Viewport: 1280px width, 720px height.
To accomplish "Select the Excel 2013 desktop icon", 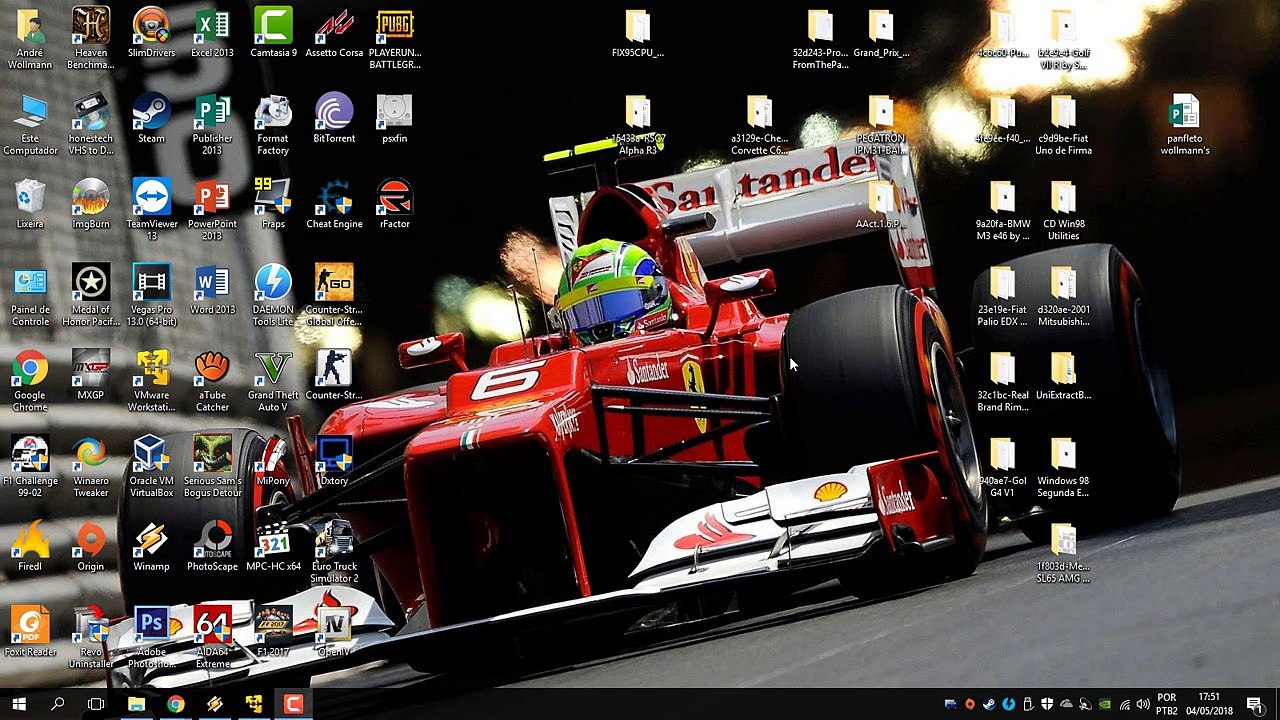I will [212, 33].
